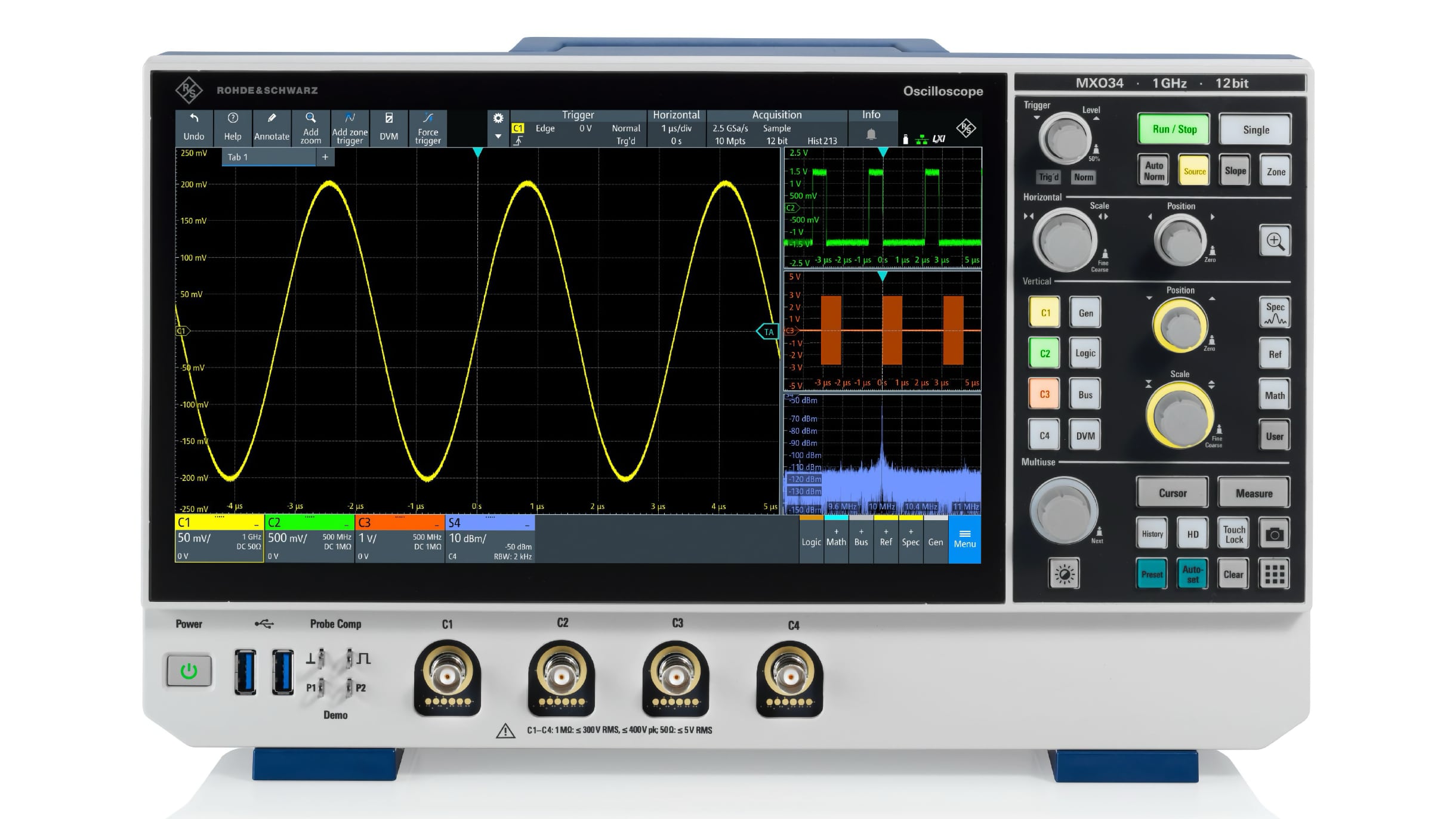
Task: Expand the toolbar dropdown arrow below gear
Action: 498,137
